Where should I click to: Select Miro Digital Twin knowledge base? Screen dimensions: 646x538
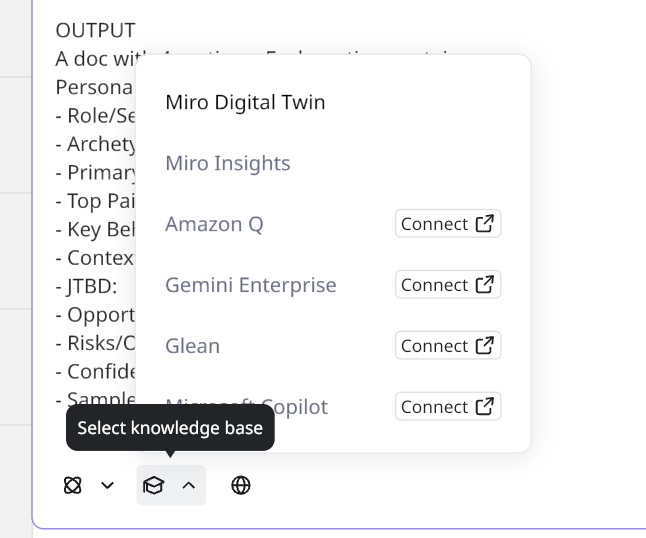pos(245,102)
